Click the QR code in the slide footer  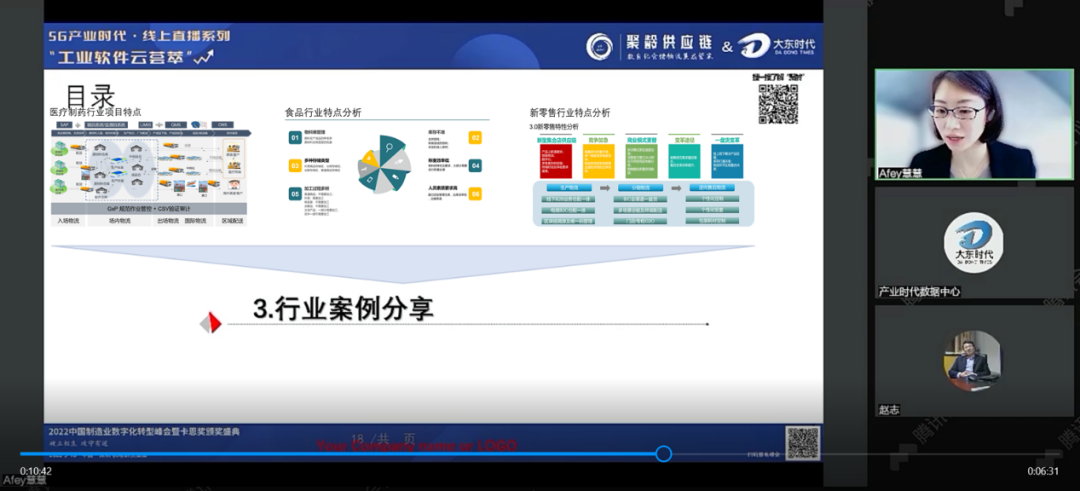pyautogui.click(x=802, y=443)
